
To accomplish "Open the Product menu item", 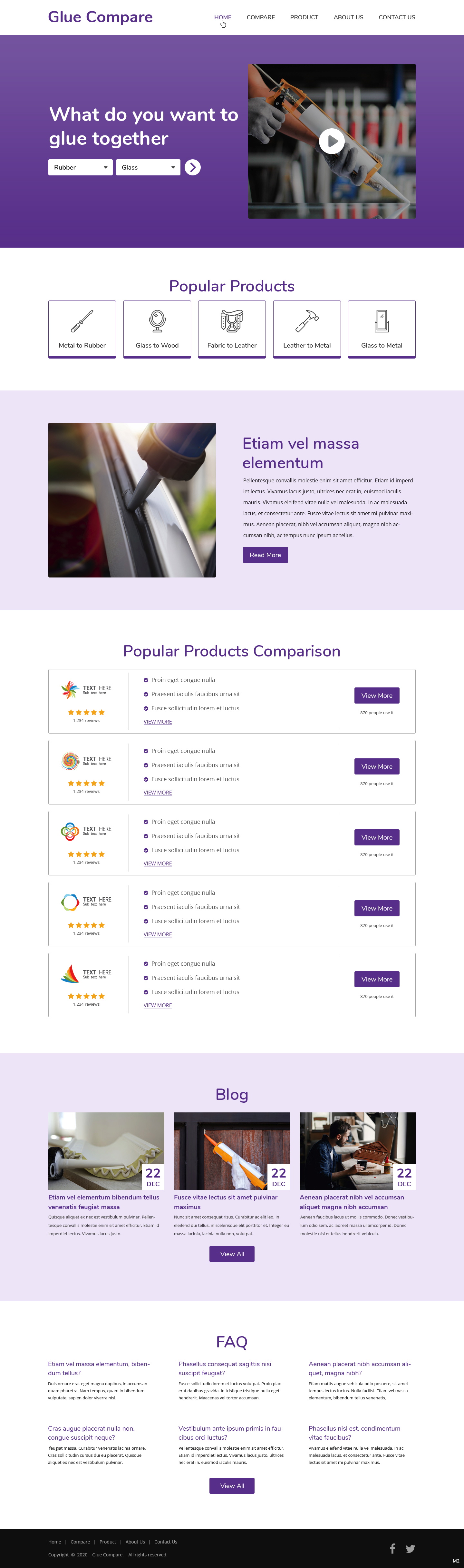I will [304, 18].
